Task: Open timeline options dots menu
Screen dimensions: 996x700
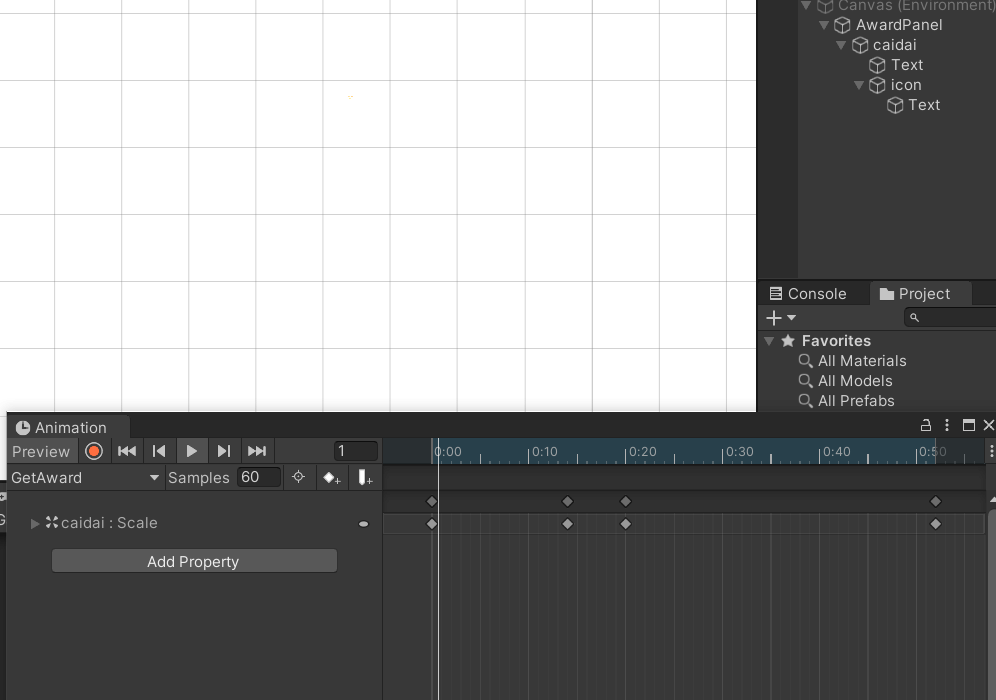Action: 991,451
